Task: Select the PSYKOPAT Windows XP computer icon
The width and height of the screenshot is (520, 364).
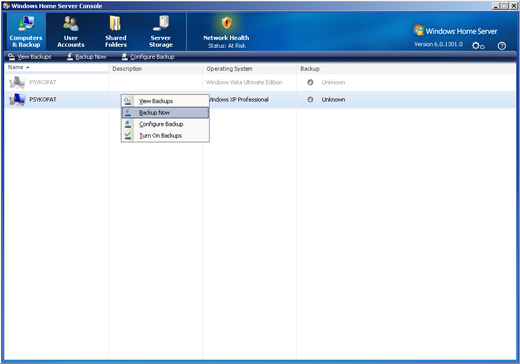Action: pos(17,99)
